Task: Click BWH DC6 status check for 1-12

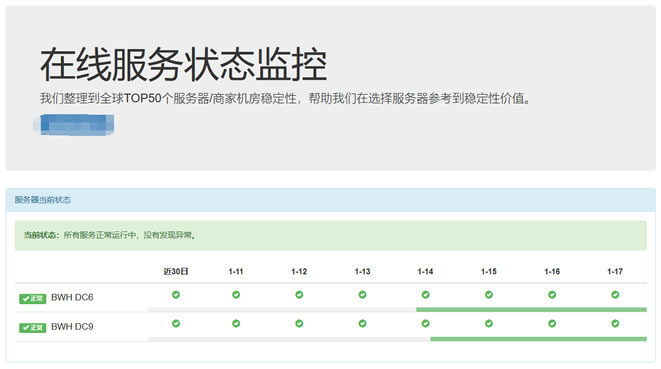Action: click(299, 295)
